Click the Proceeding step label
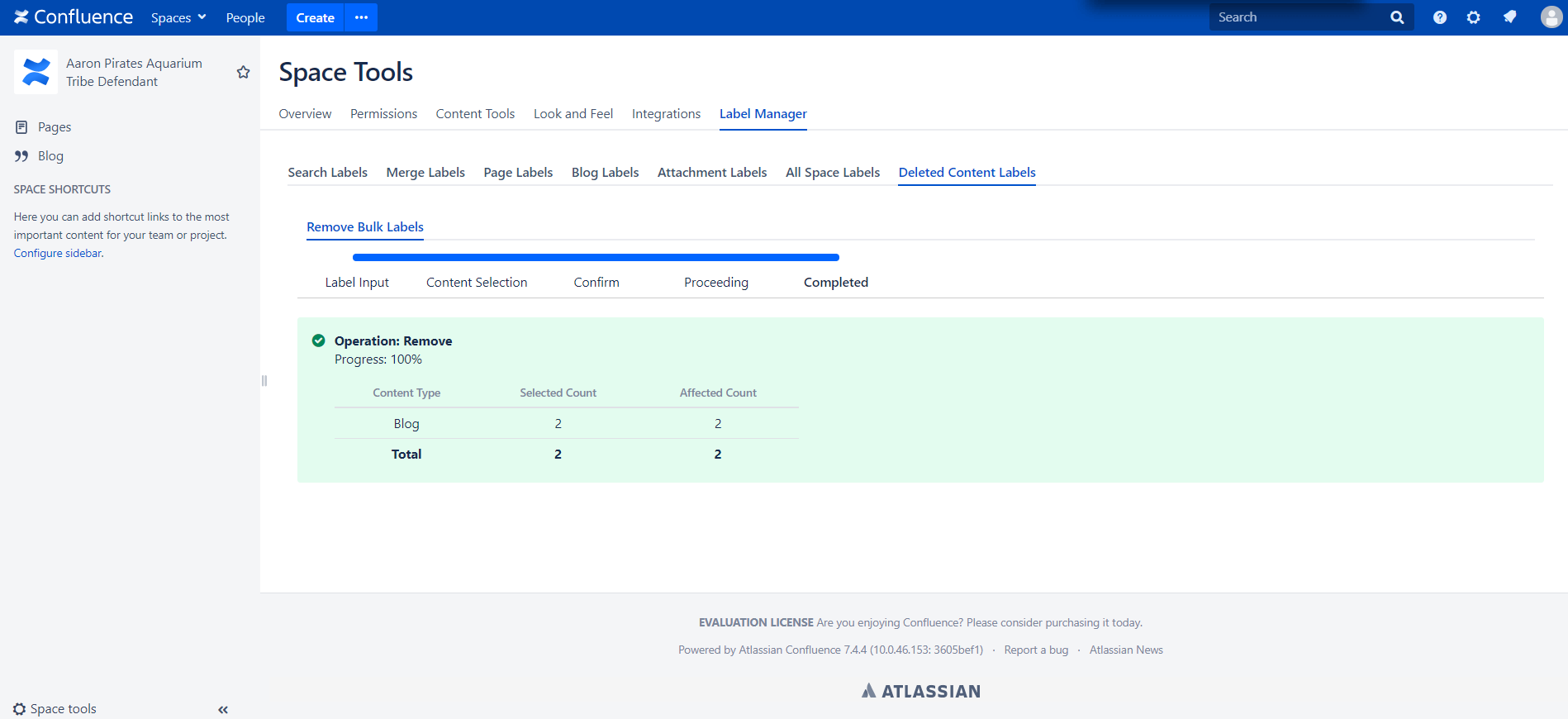 716,283
